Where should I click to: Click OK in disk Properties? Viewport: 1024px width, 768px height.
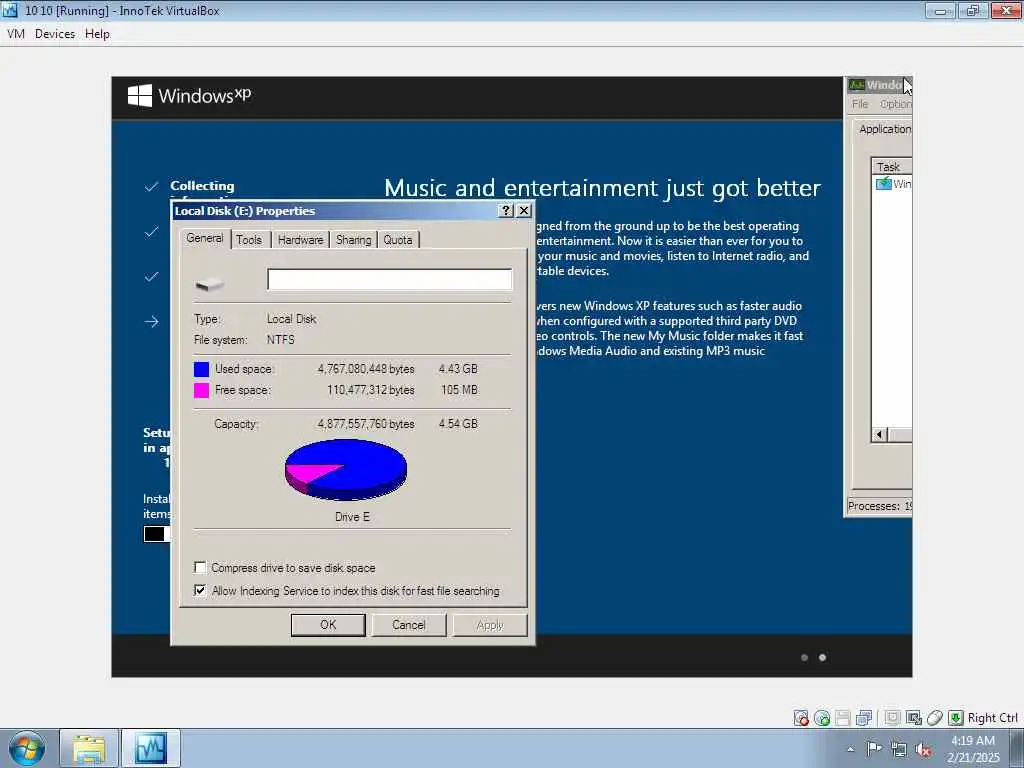pyautogui.click(x=328, y=625)
